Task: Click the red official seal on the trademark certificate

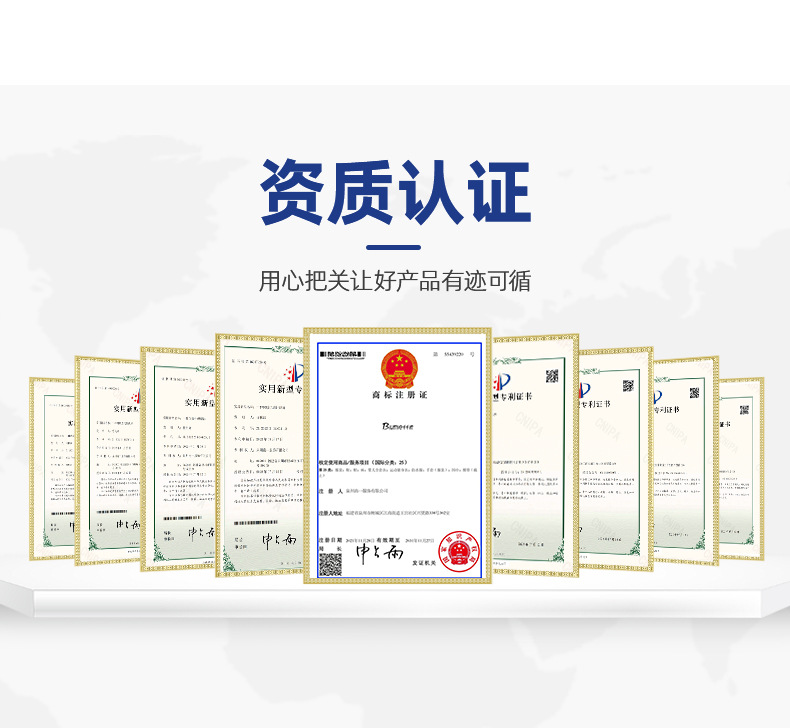Action: [x=459, y=552]
